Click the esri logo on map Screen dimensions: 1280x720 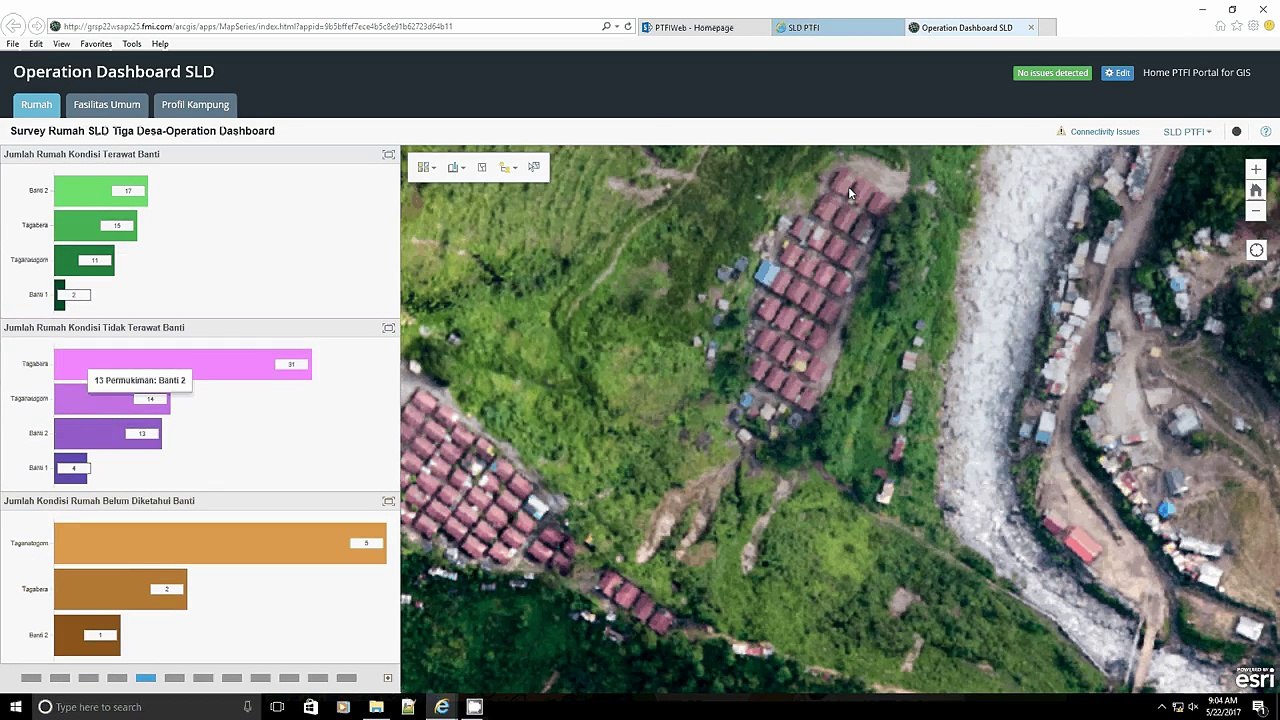(1255, 678)
